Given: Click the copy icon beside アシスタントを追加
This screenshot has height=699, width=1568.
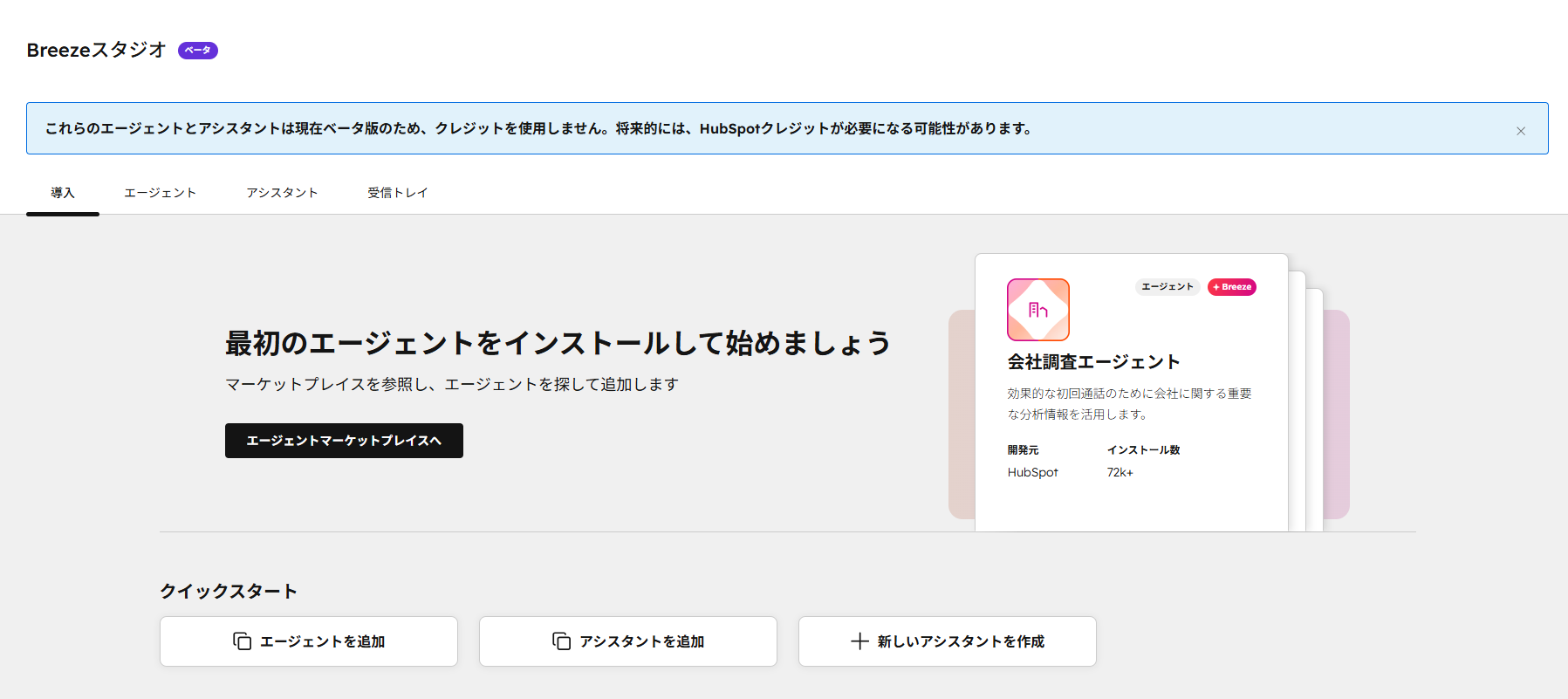Looking at the screenshot, I should click(x=561, y=641).
